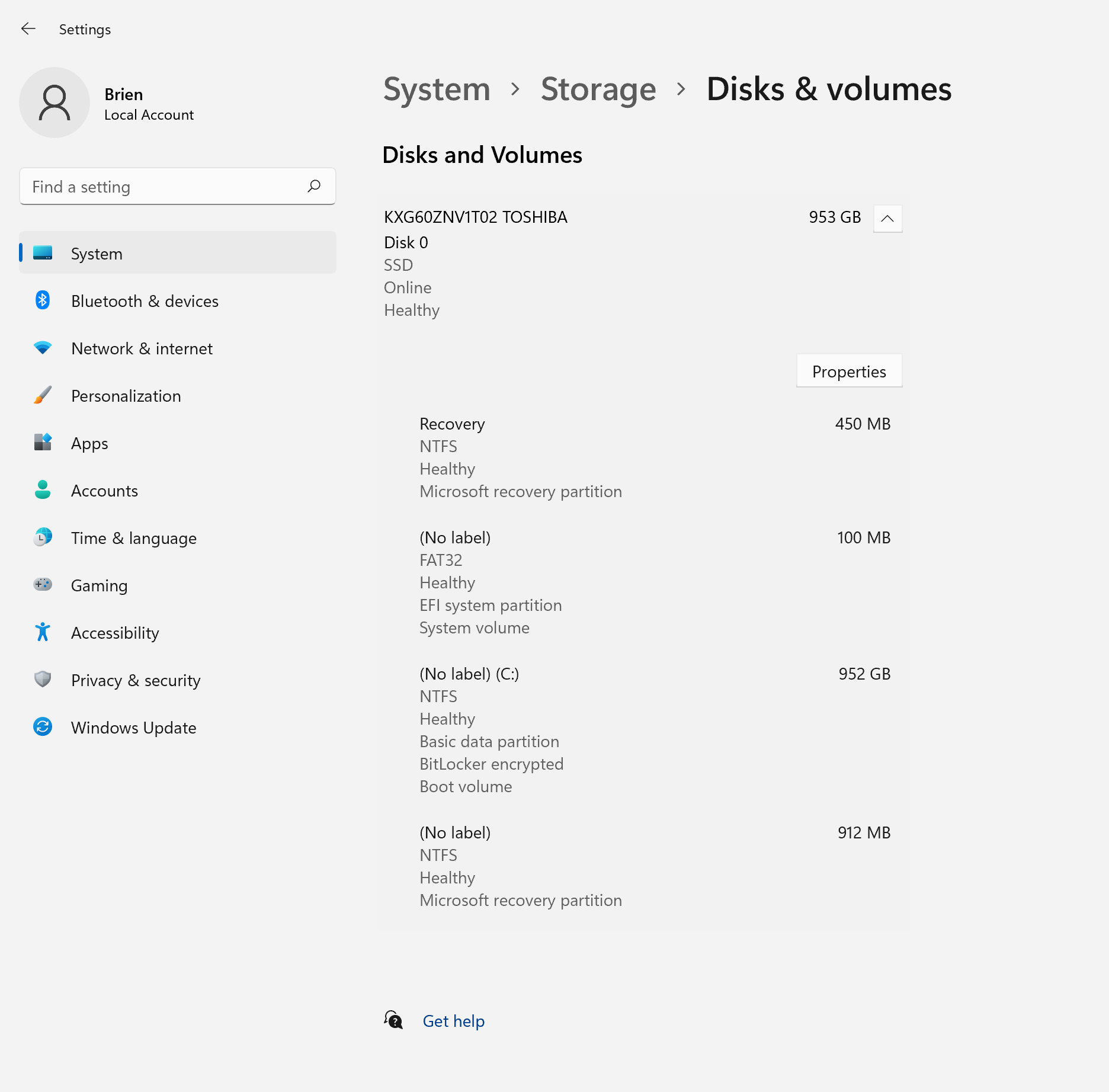
Task: Click the back arrow to return
Action: point(28,28)
